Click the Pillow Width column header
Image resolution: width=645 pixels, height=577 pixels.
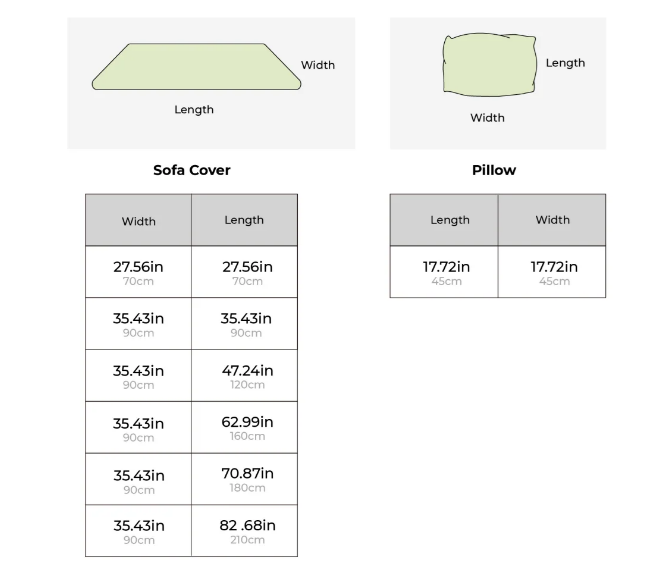coord(552,220)
